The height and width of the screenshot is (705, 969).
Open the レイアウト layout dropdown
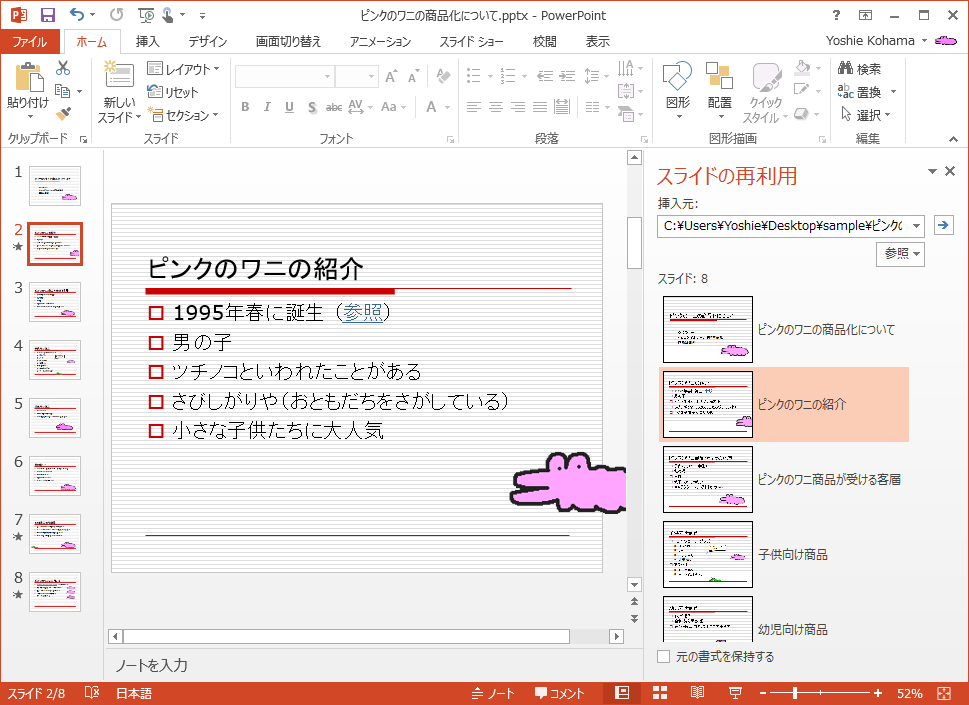click(184, 69)
